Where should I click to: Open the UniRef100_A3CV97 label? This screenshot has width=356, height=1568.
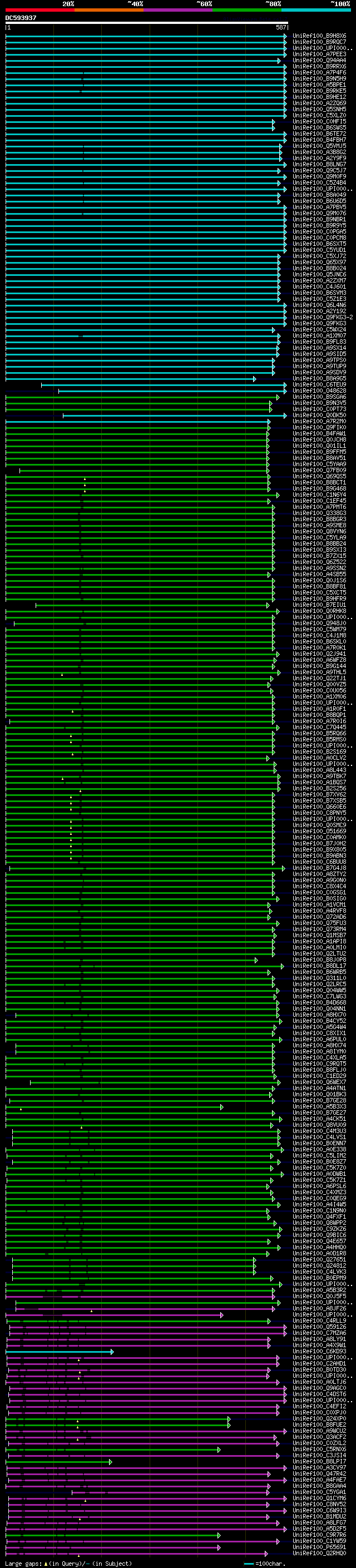point(319,1467)
